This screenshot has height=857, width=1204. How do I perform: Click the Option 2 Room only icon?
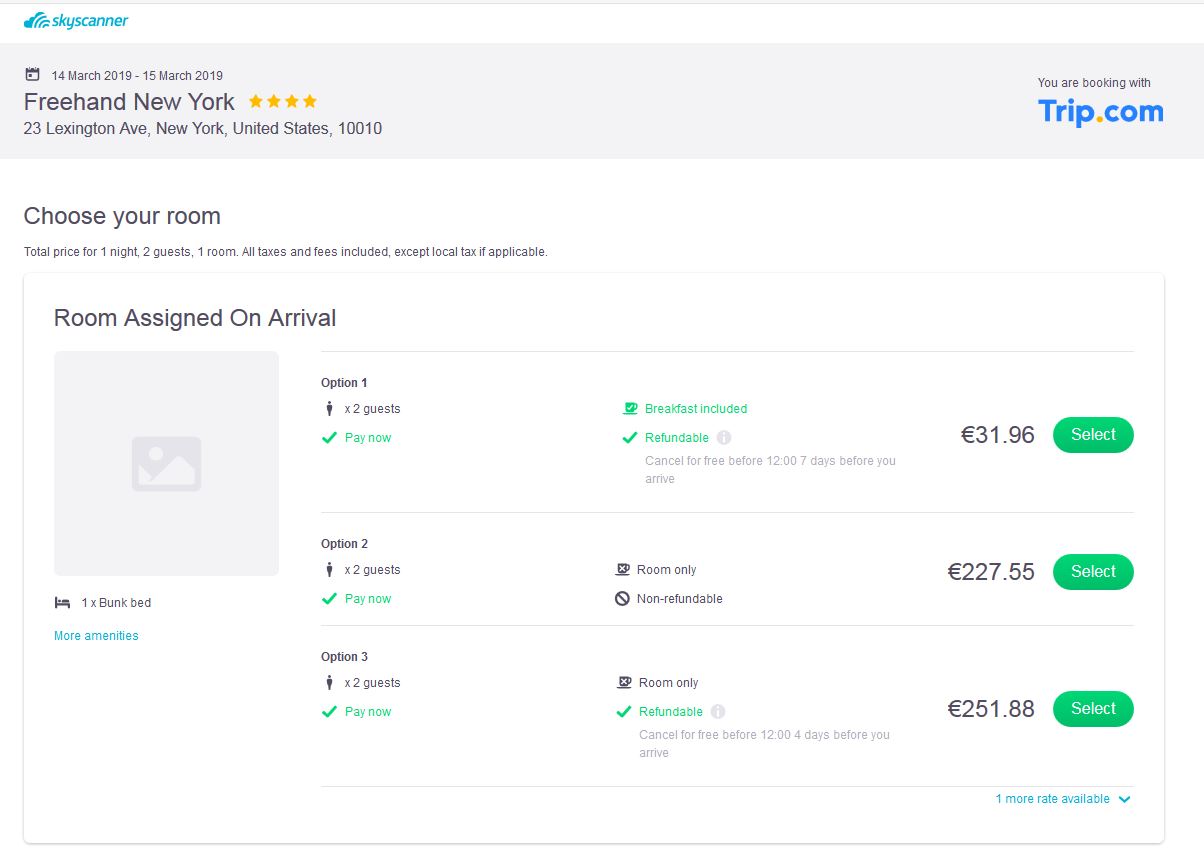622,570
